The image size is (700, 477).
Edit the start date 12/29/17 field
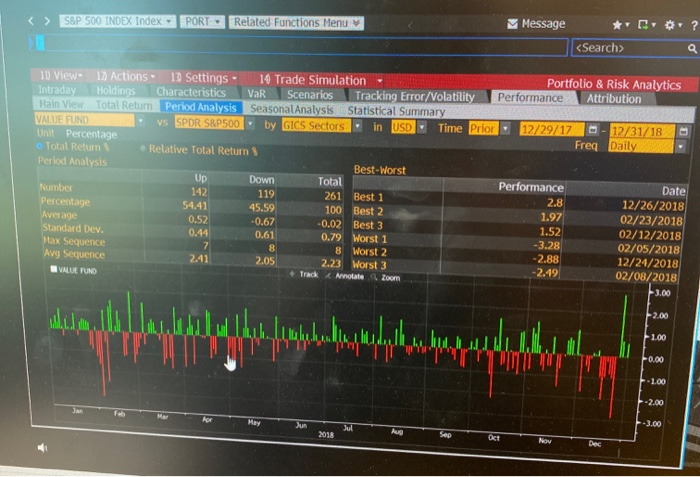pyautogui.click(x=551, y=130)
